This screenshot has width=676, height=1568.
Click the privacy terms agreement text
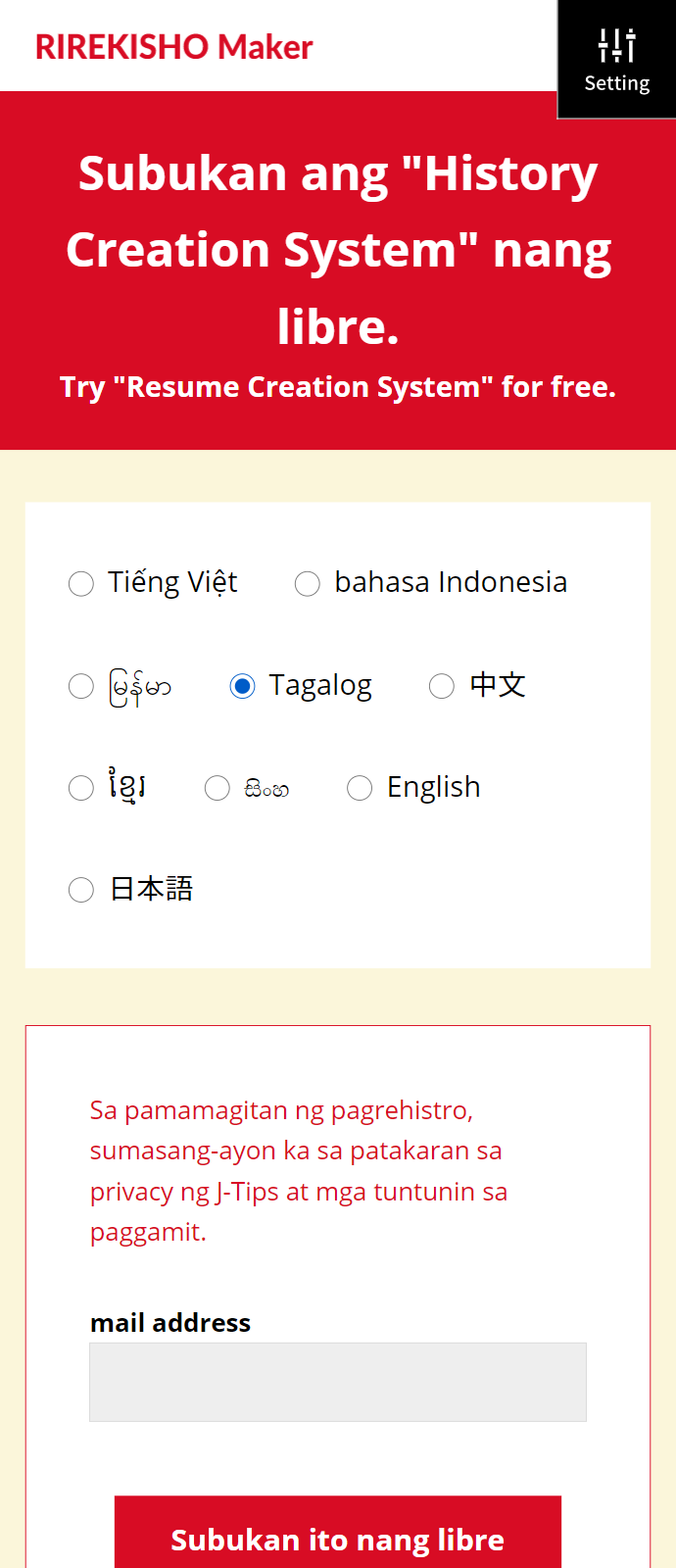pyautogui.click(x=299, y=1171)
